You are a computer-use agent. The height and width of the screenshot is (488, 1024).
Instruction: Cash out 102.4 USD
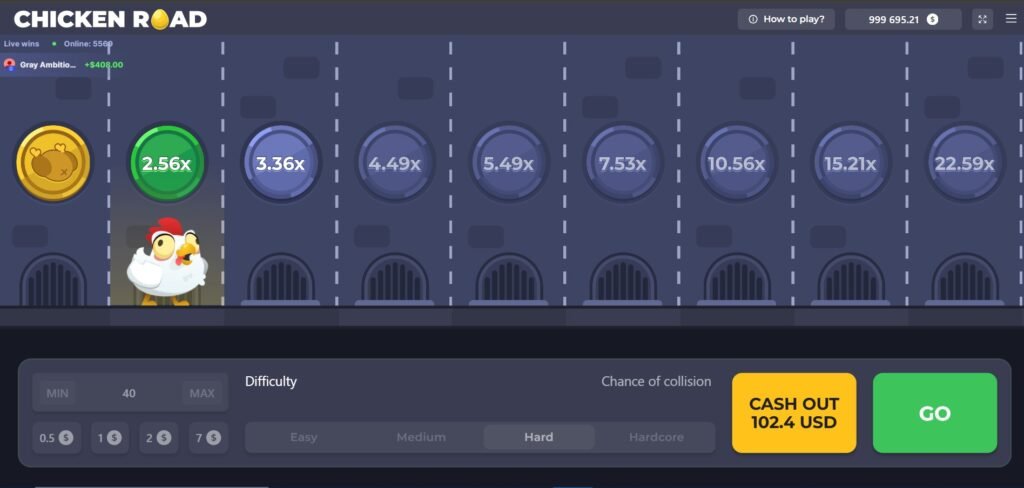coord(794,413)
